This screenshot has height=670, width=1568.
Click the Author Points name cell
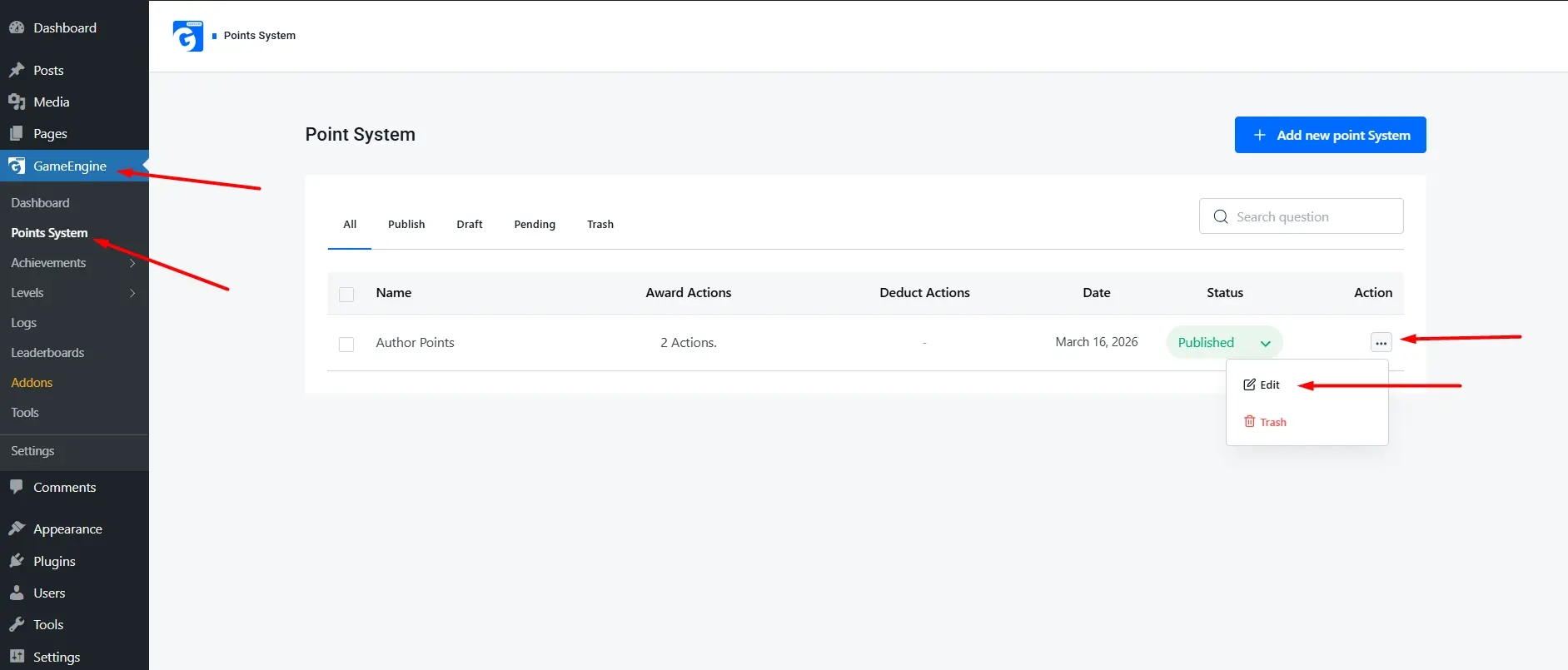pos(415,342)
